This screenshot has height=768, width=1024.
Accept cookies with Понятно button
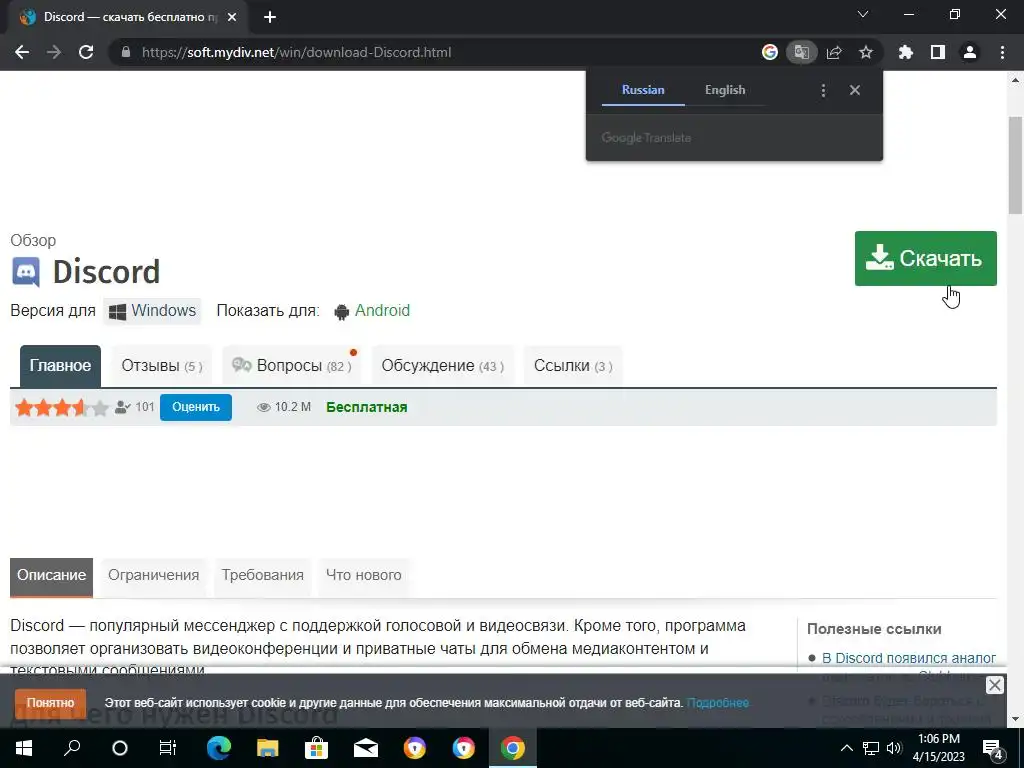[x=50, y=703]
